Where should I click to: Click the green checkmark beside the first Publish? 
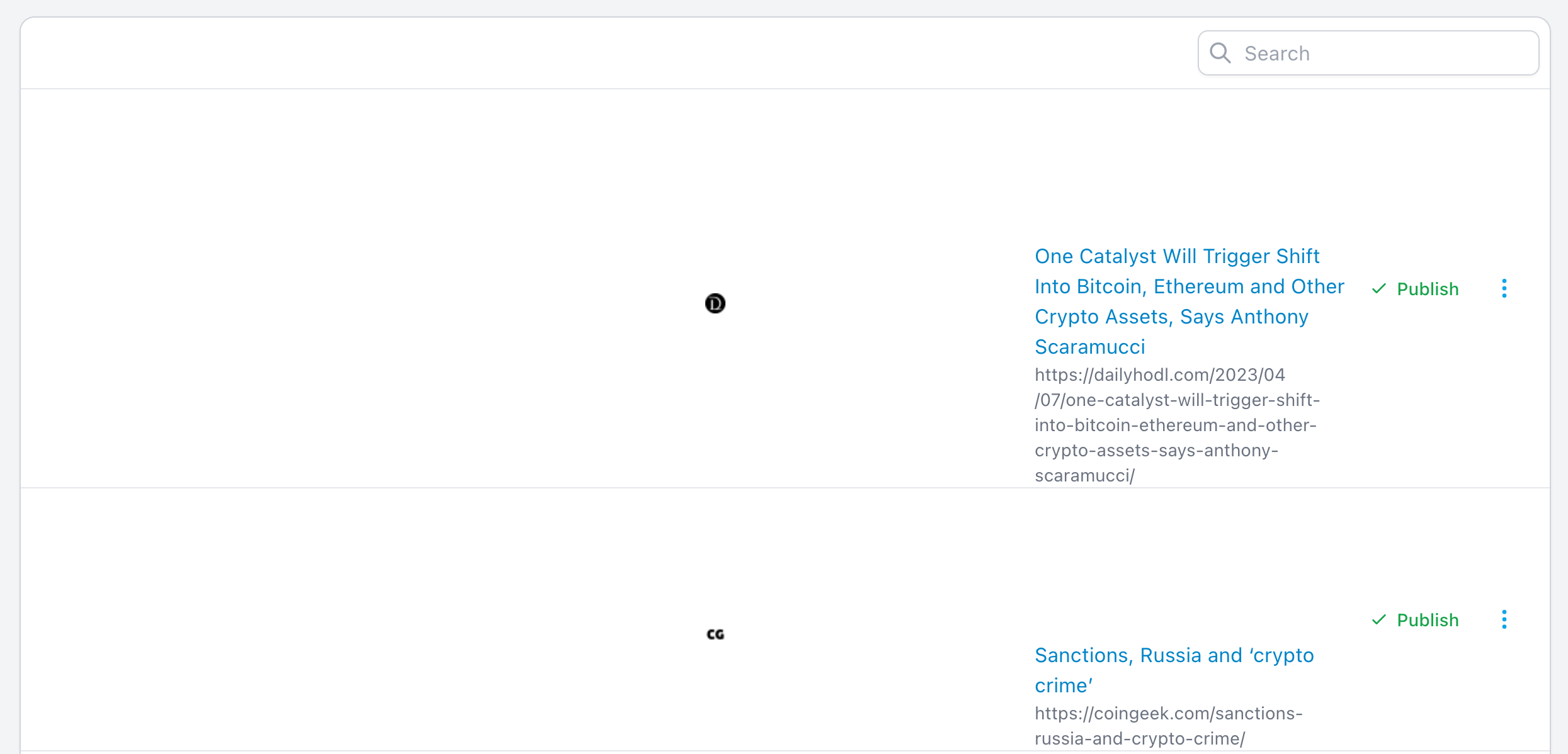(1379, 289)
